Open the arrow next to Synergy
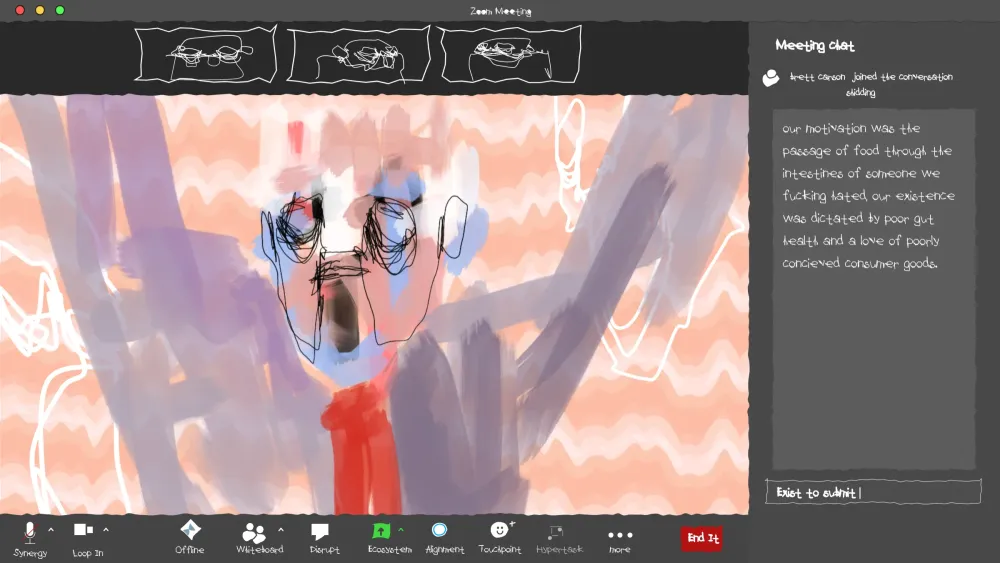 coord(51,530)
